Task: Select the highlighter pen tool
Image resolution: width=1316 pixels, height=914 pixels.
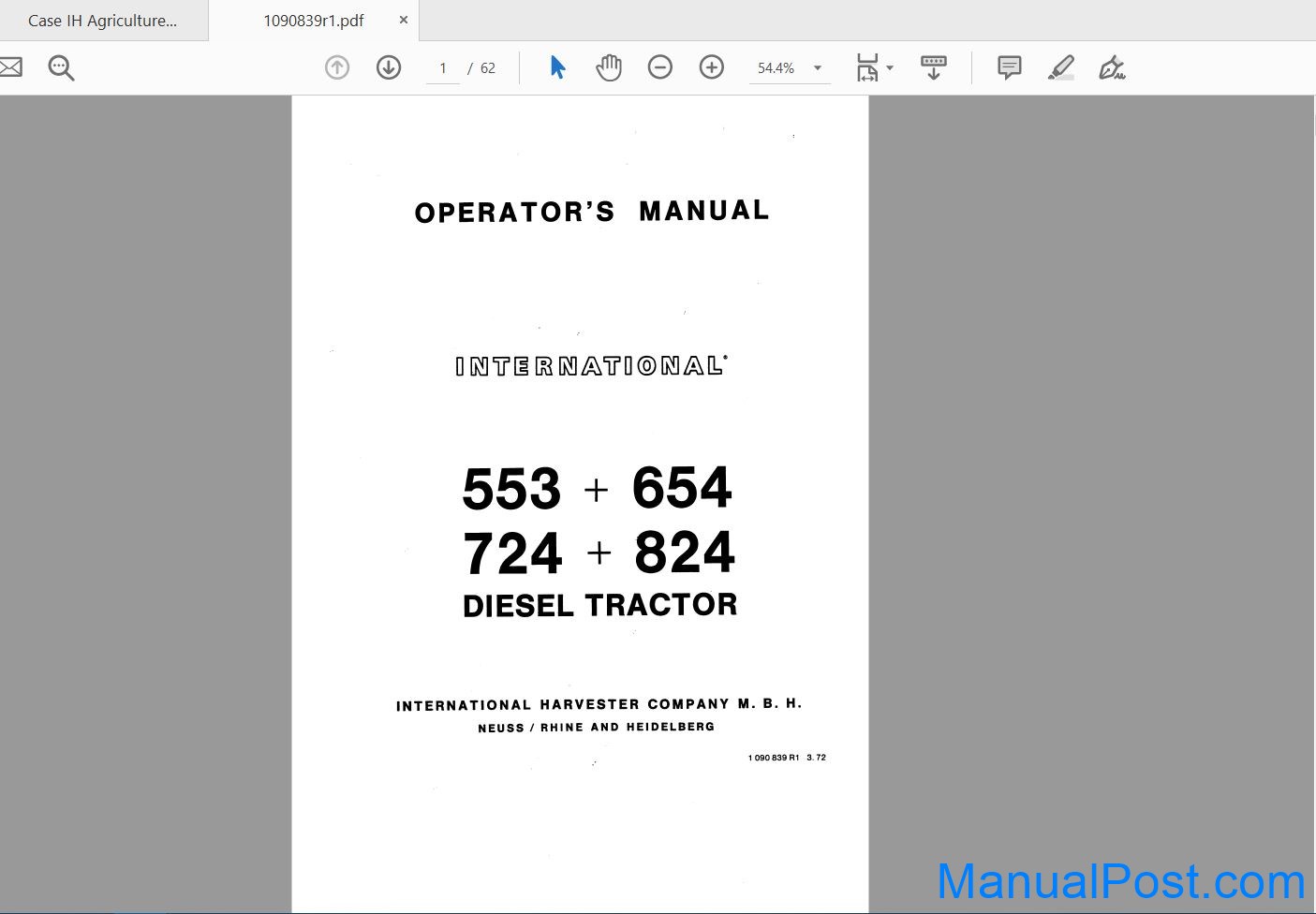Action: [1061, 67]
